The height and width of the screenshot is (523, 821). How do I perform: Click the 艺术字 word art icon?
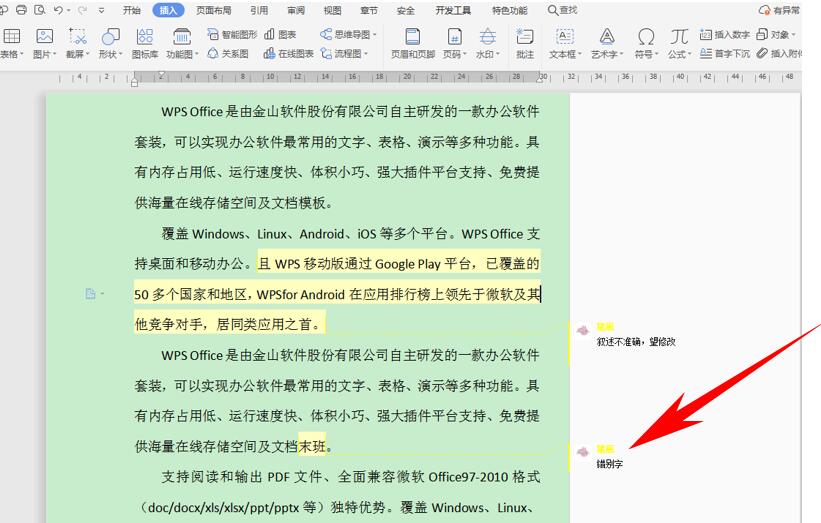coord(607,36)
